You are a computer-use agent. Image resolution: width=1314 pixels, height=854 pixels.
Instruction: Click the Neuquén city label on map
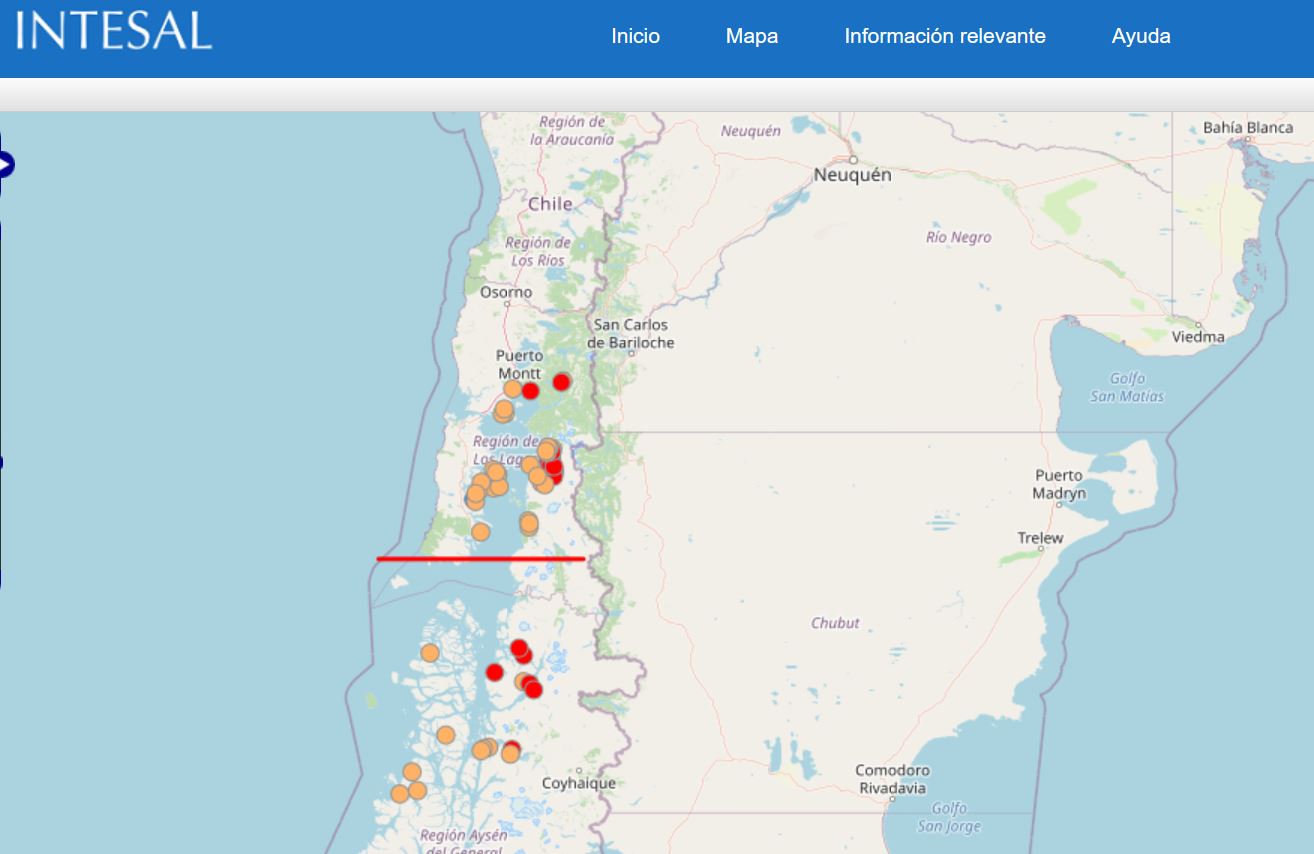[851, 175]
